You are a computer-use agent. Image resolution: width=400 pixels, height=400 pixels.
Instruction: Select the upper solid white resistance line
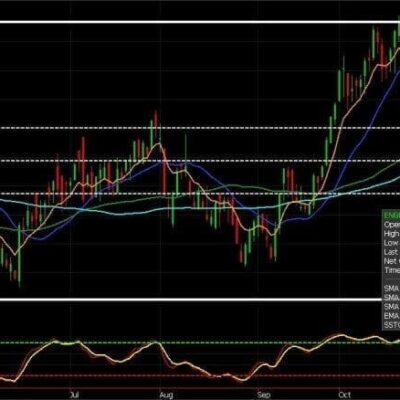tap(200, 22)
